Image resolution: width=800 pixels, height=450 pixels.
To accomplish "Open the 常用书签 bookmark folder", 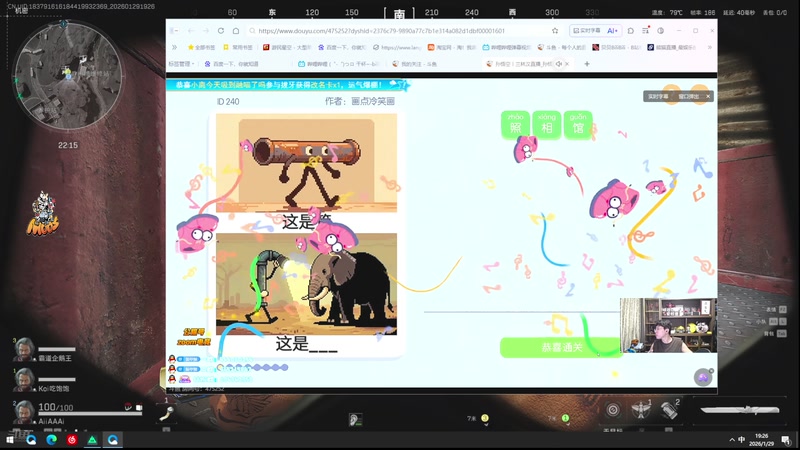I will coord(238,47).
